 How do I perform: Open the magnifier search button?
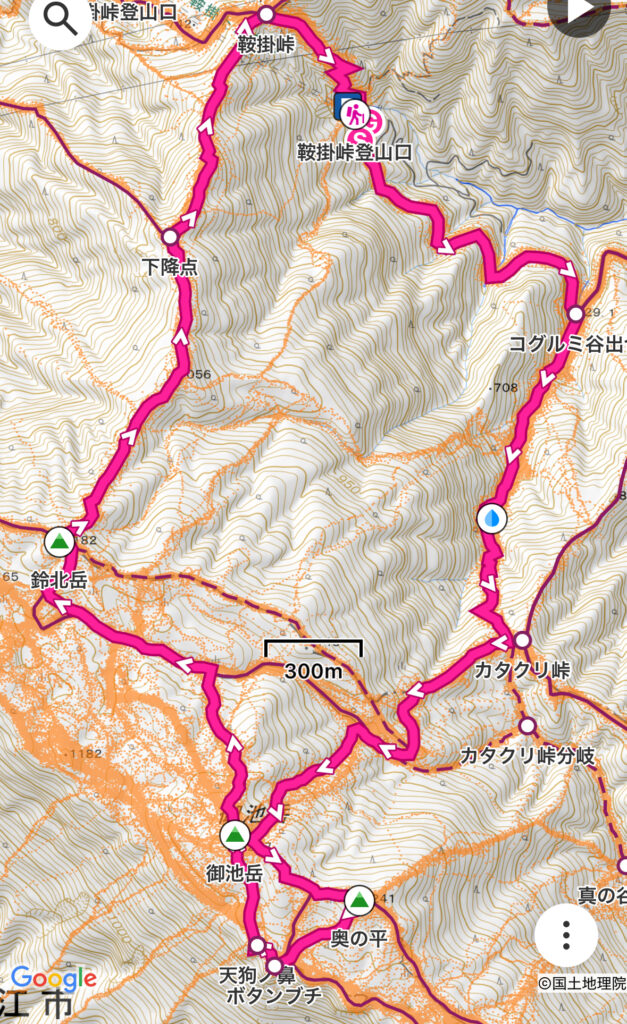point(60,20)
